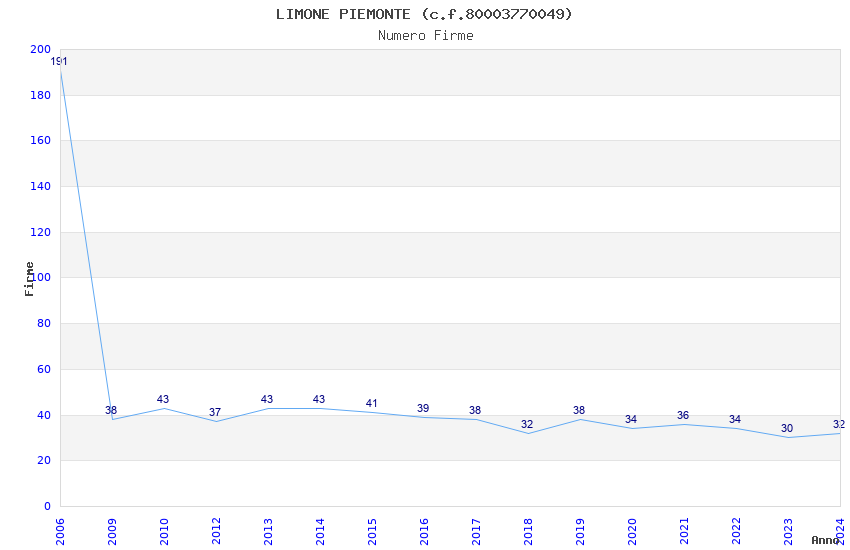850x550 pixels.
Task: Click the 2018 data label 32
Action: pos(527,424)
